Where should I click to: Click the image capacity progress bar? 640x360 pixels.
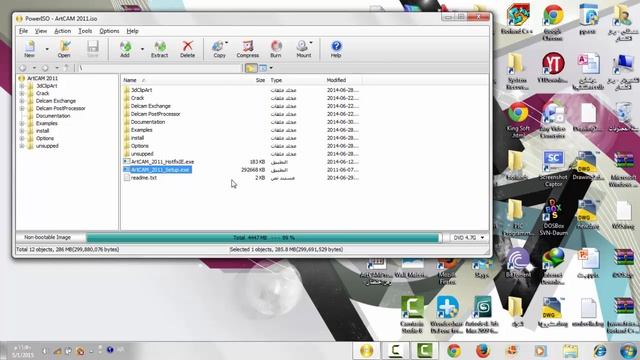263,238
